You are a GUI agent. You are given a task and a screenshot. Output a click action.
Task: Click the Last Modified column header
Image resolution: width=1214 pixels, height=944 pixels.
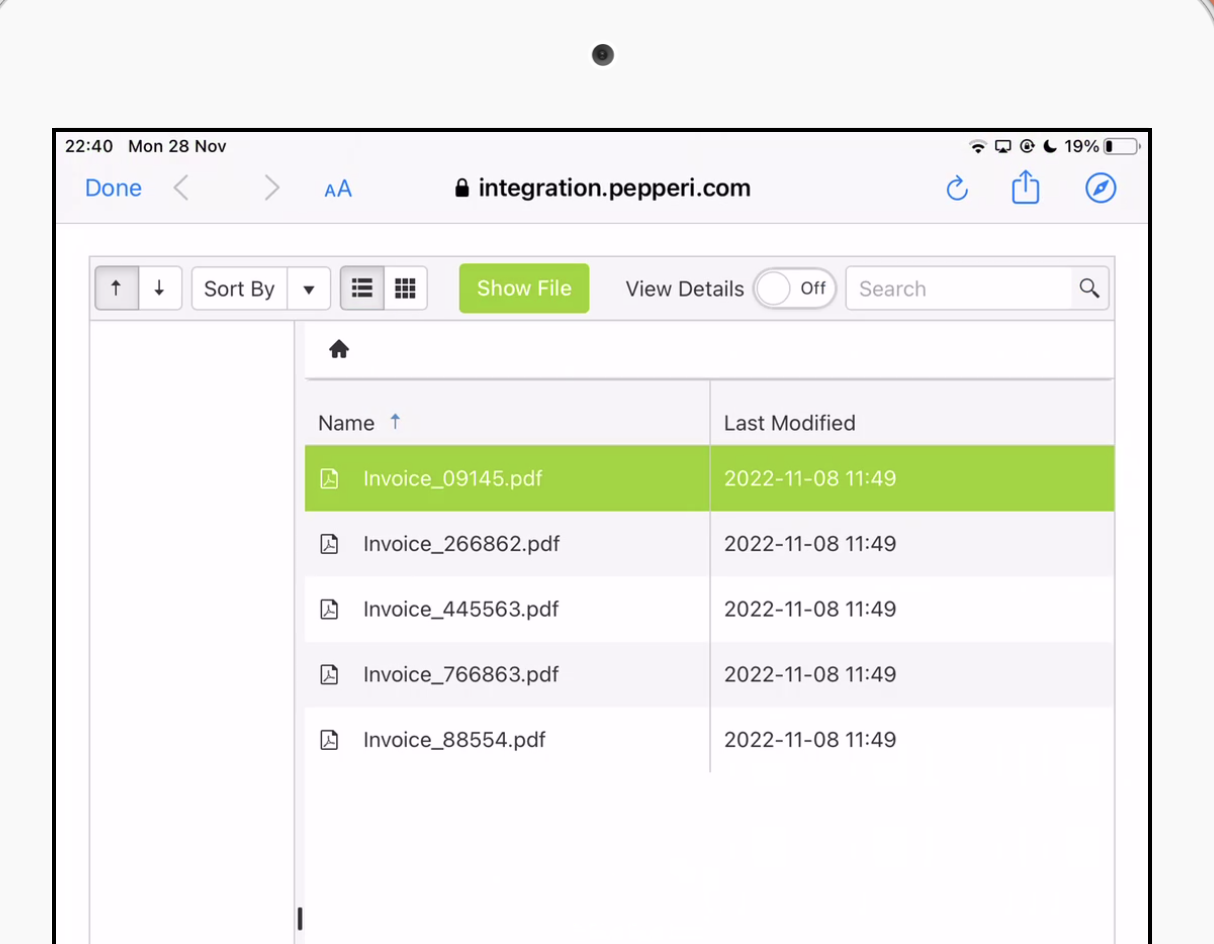coord(790,423)
